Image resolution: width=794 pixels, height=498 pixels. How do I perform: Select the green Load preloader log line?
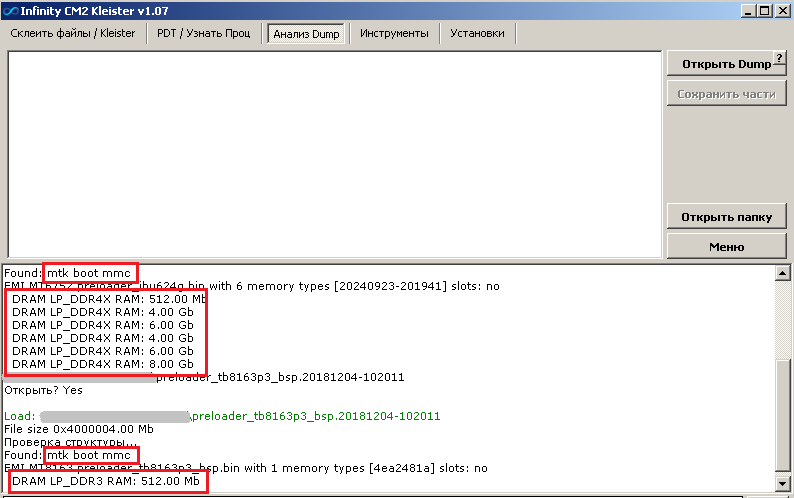[222, 416]
